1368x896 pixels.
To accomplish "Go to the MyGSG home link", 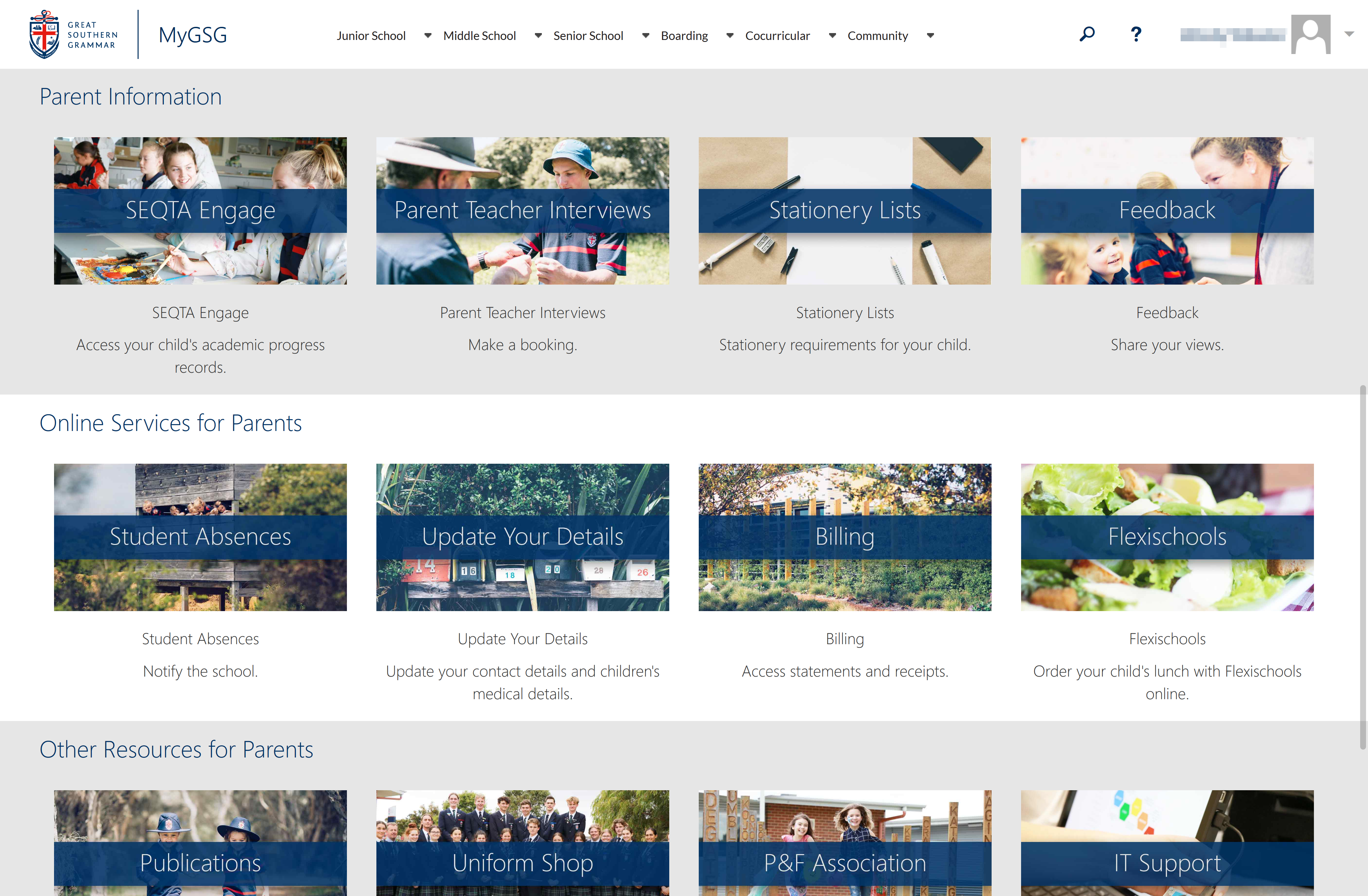I will point(193,35).
